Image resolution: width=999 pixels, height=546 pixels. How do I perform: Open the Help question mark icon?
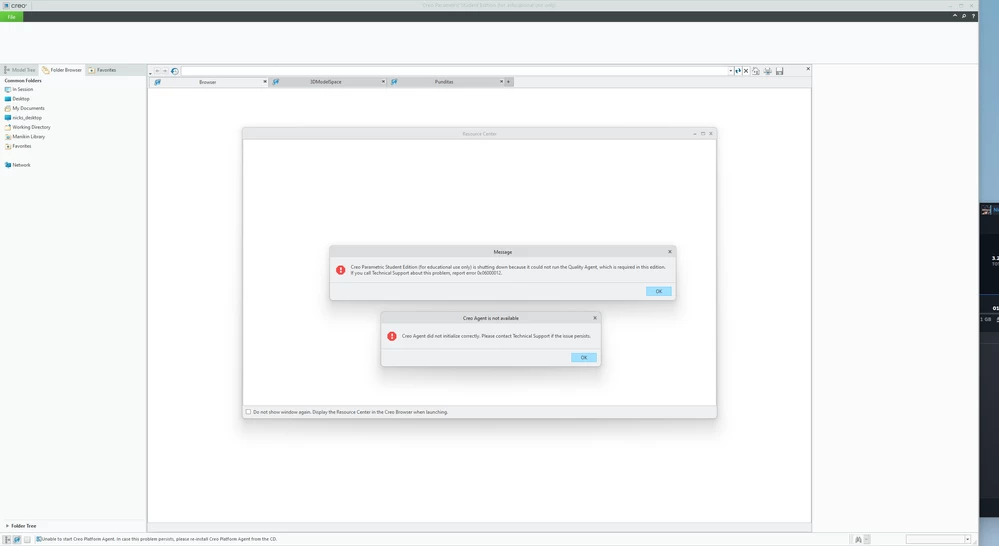[973, 16]
